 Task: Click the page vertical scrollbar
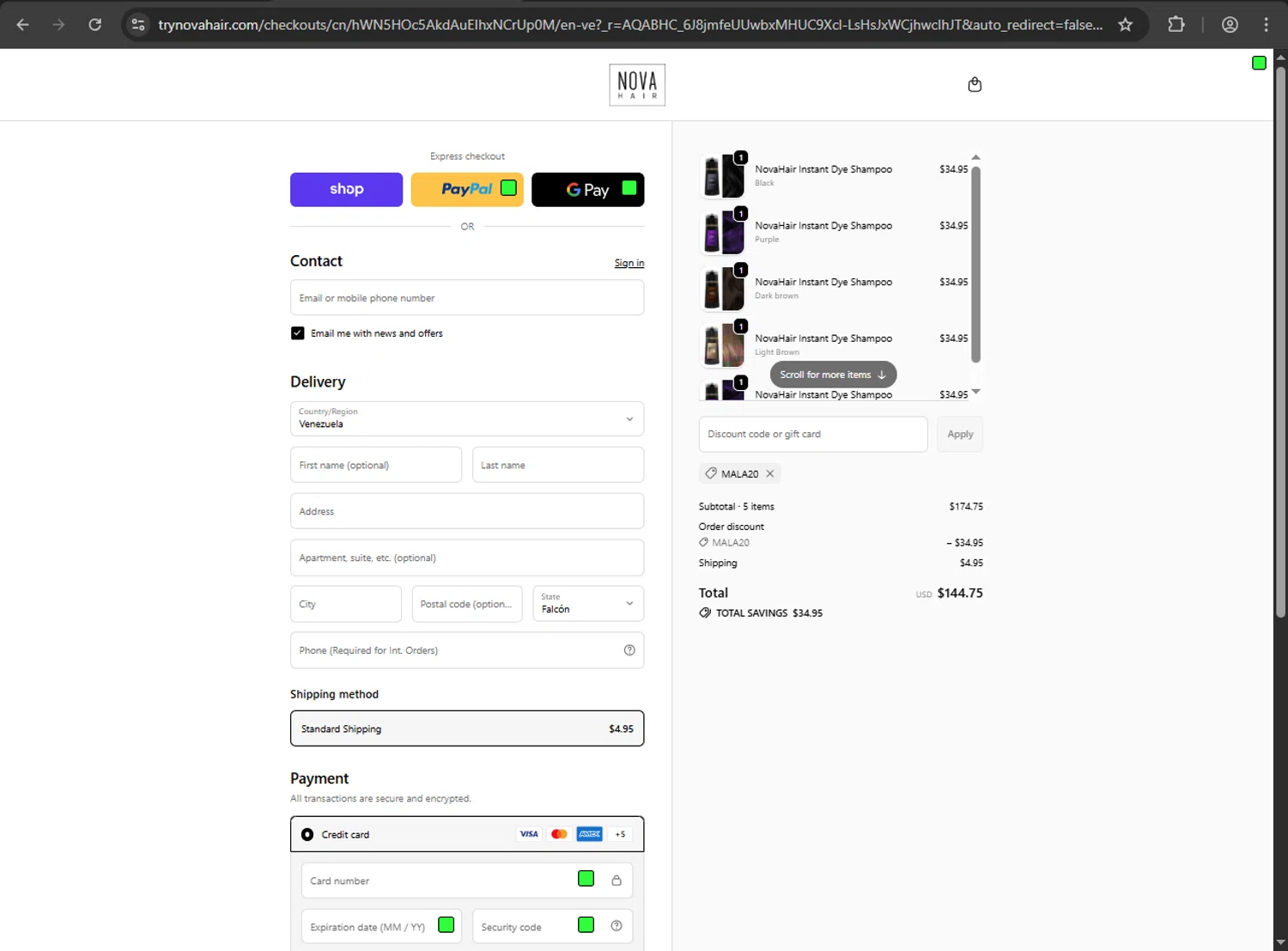[x=1280, y=341]
